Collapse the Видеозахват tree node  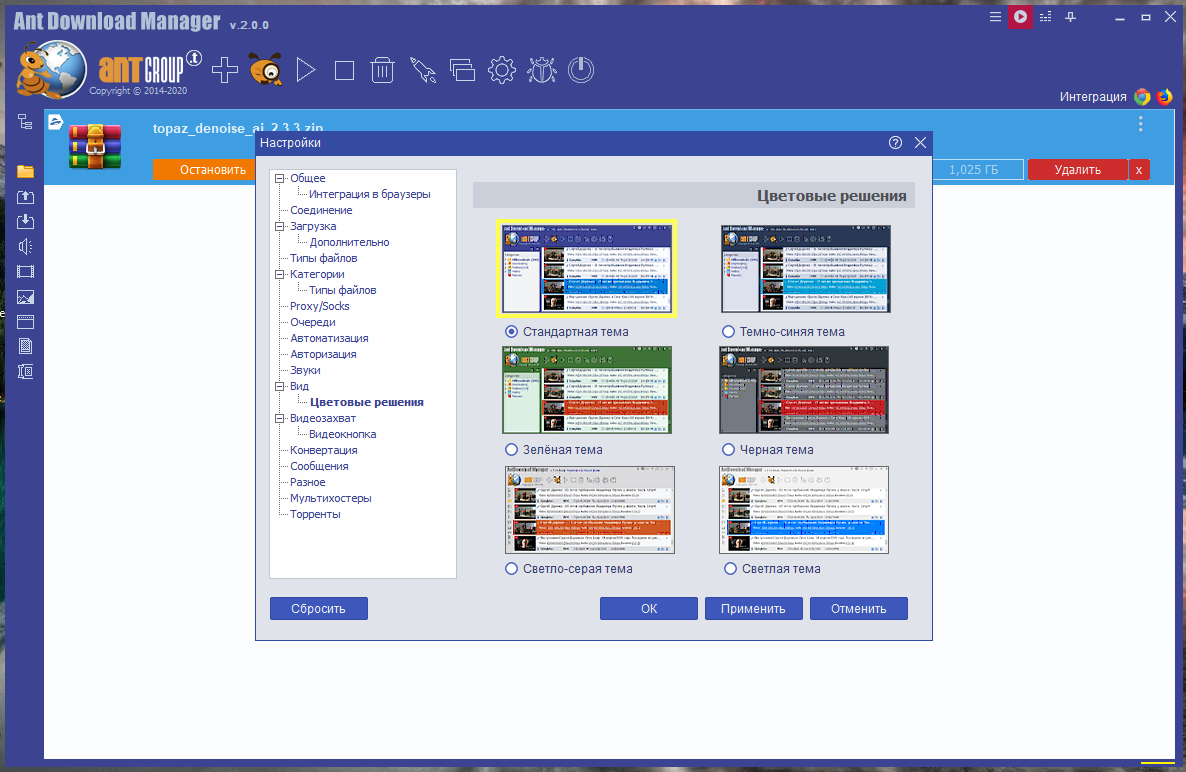[279, 418]
